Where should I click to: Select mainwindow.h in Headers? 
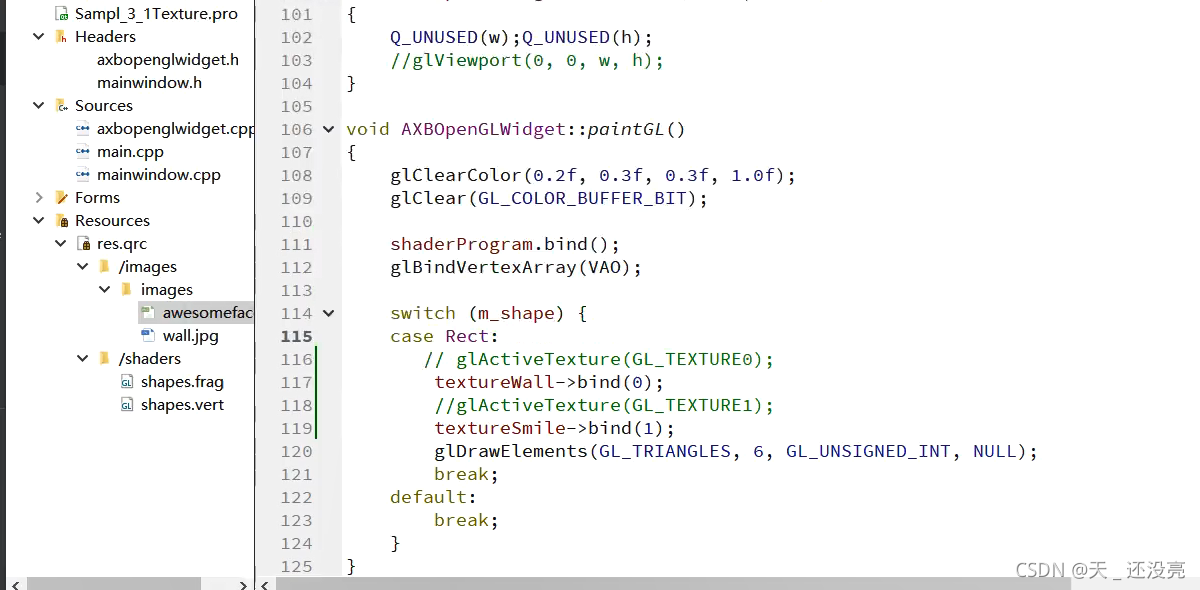[x=149, y=83]
